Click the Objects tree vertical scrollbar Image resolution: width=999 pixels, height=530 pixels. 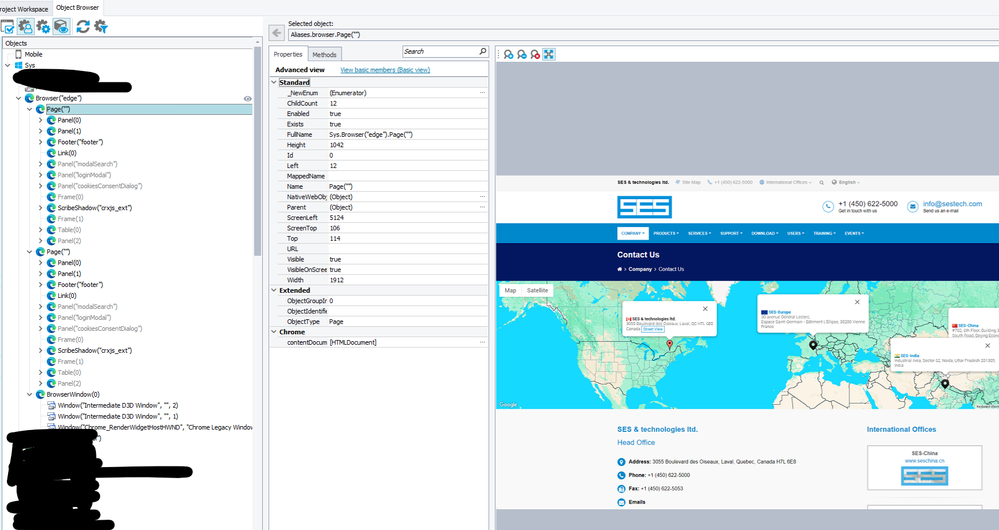click(257, 150)
